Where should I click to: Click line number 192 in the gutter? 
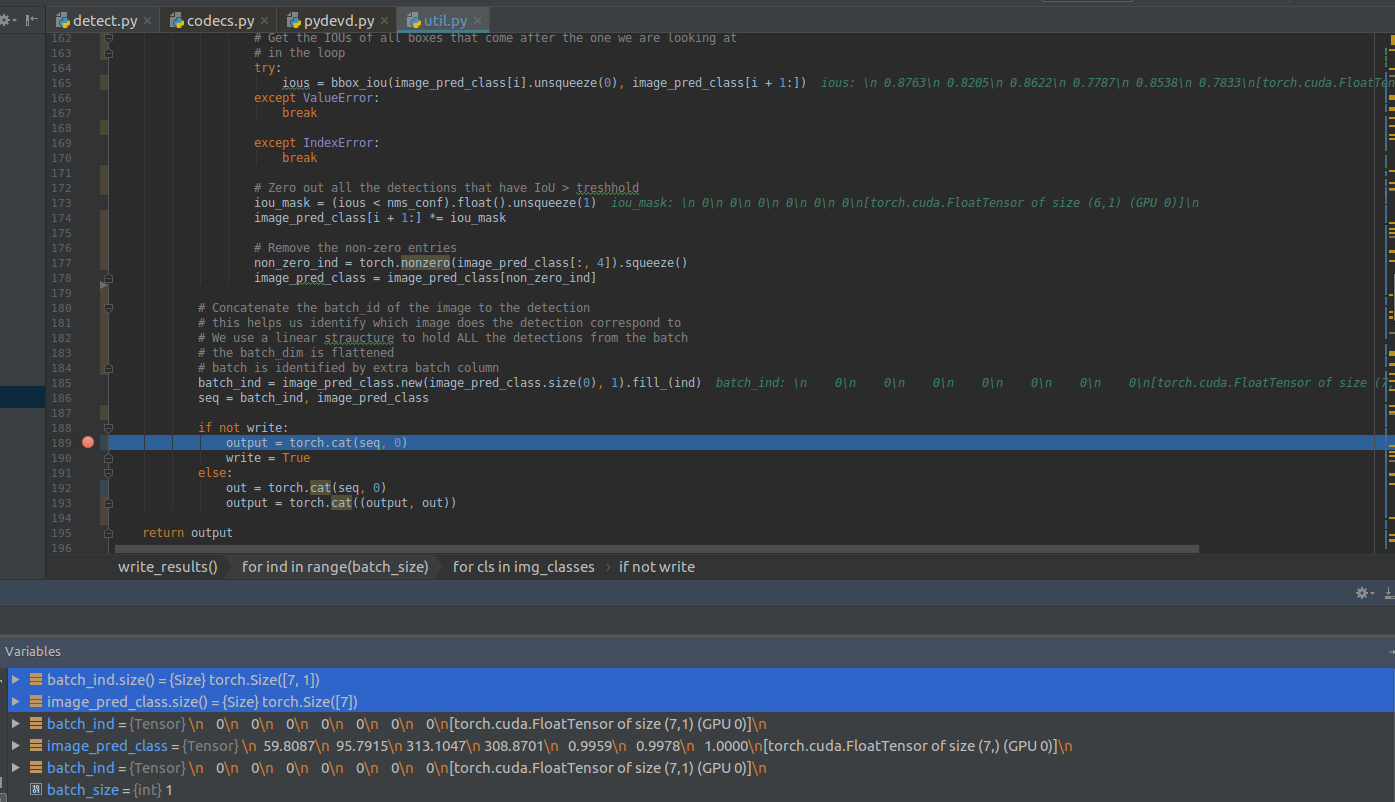pos(60,488)
